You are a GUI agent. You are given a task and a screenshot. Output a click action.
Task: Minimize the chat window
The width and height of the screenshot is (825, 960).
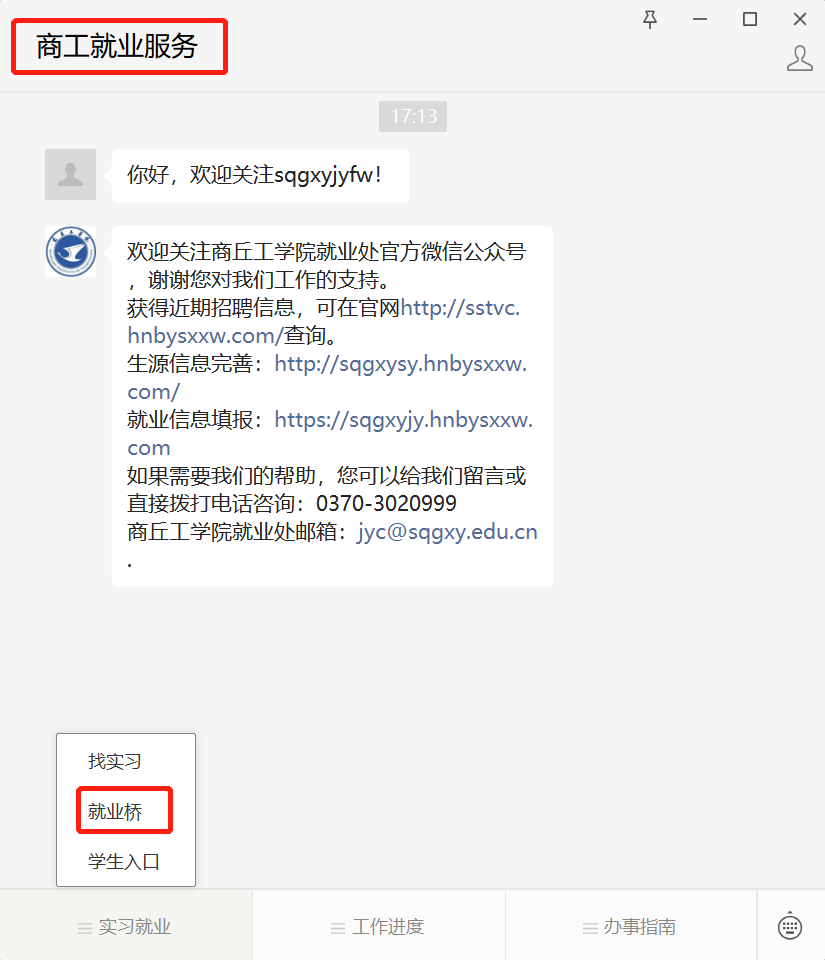click(x=700, y=20)
